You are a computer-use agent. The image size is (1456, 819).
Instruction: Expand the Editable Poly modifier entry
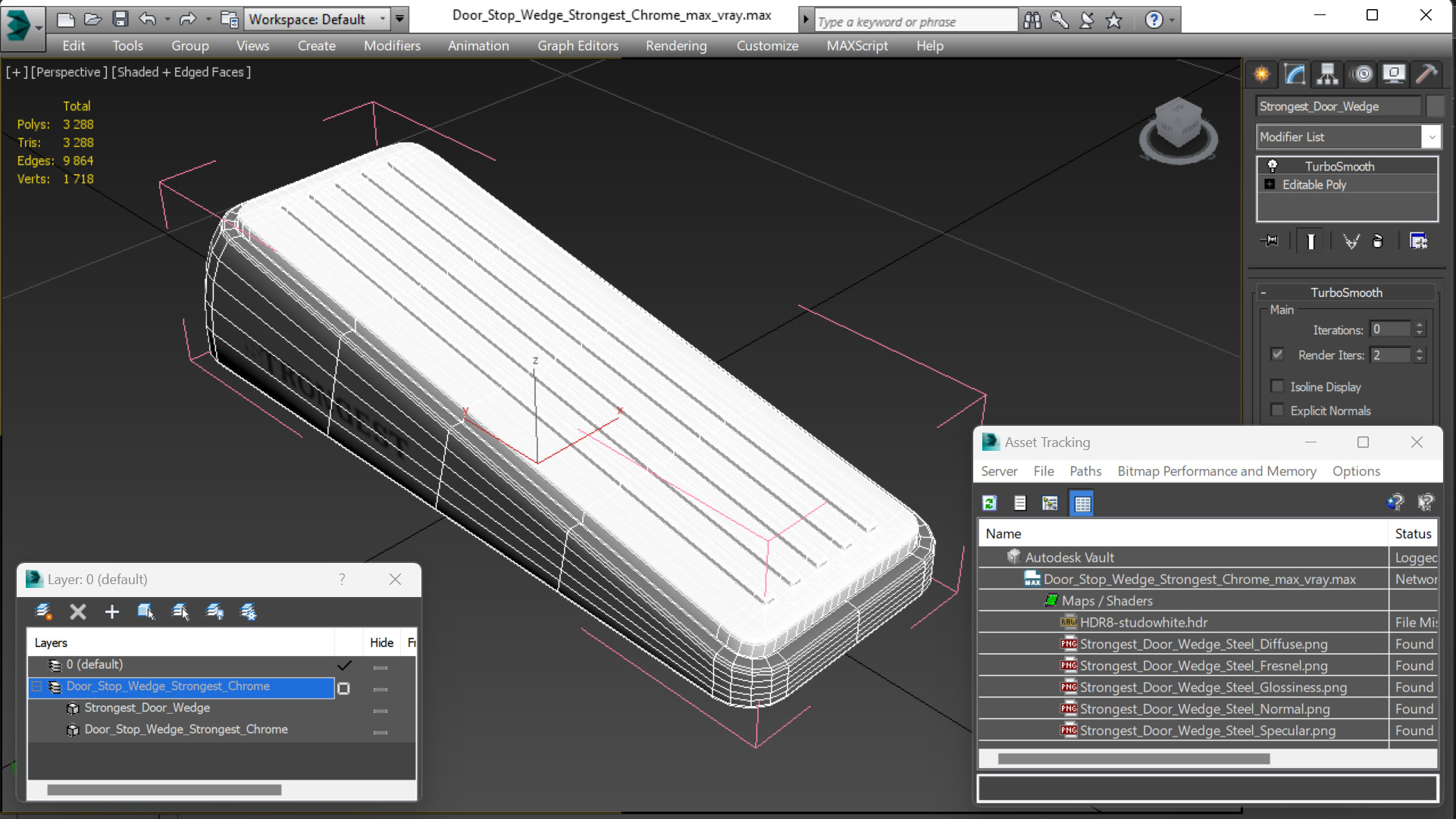1270,185
